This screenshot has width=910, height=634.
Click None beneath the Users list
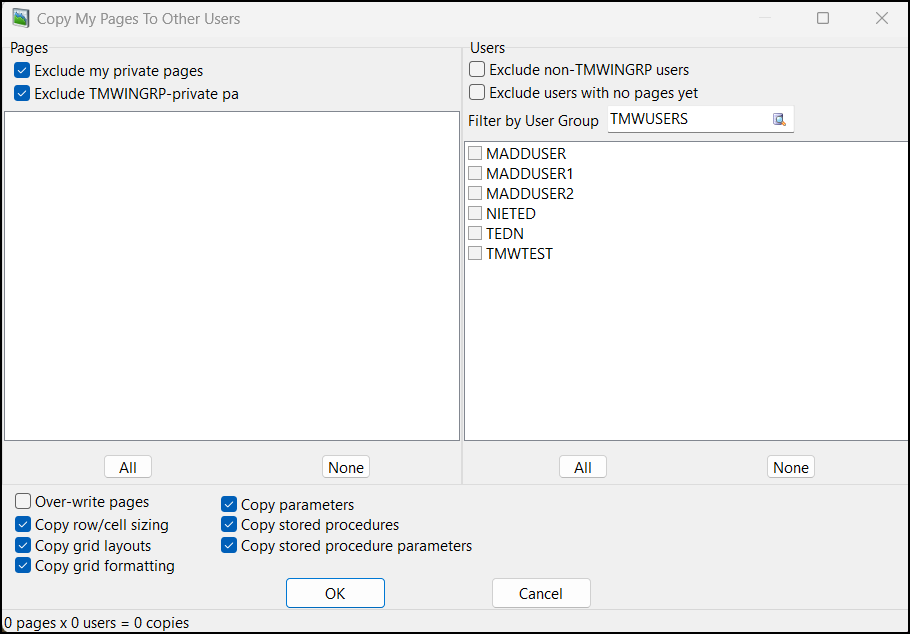click(x=790, y=466)
